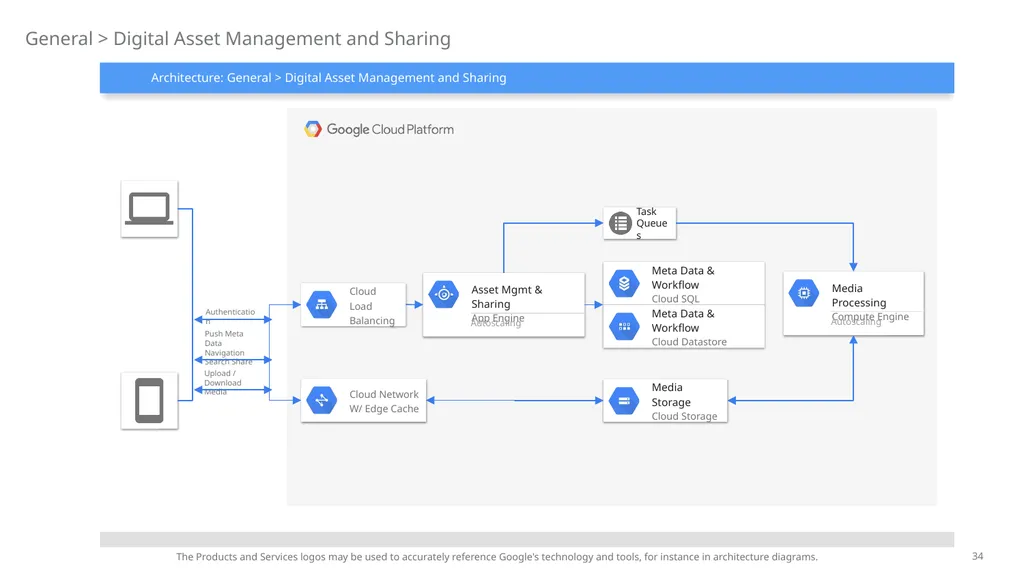
Task: Click the Cloud SQL text
Action: pyautogui.click(x=675, y=298)
